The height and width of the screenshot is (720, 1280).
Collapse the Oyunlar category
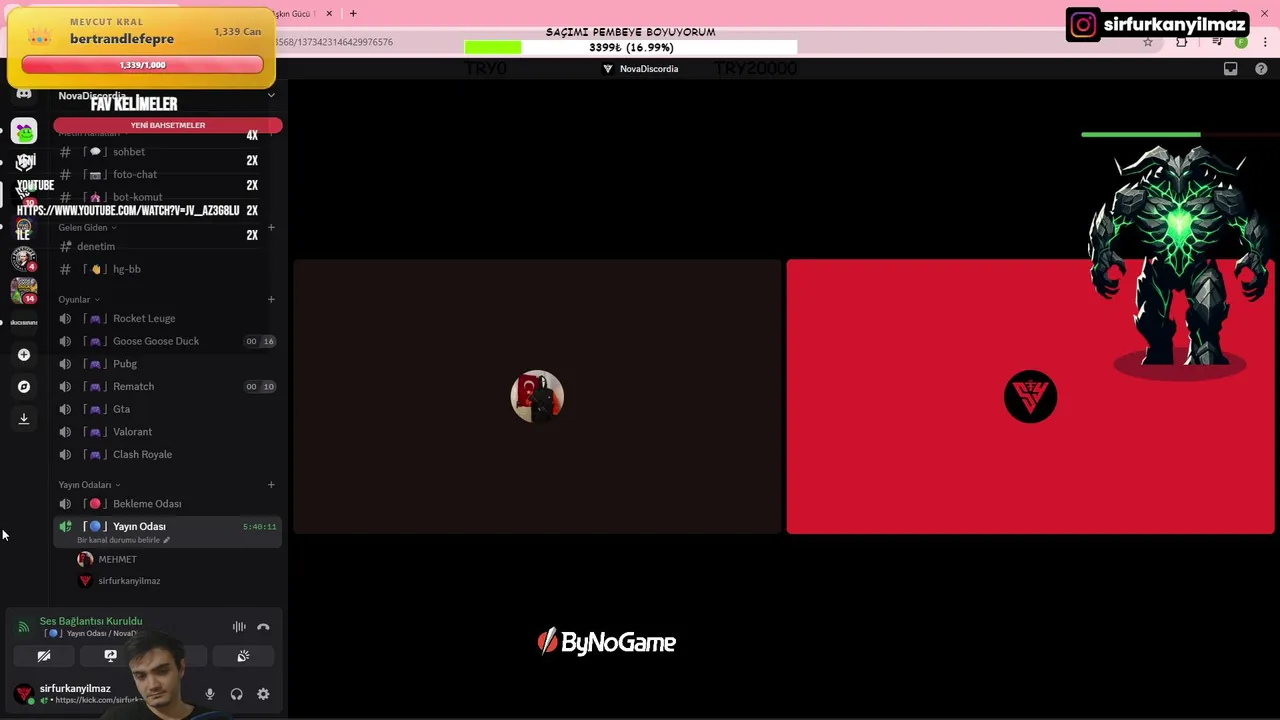click(79, 299)
